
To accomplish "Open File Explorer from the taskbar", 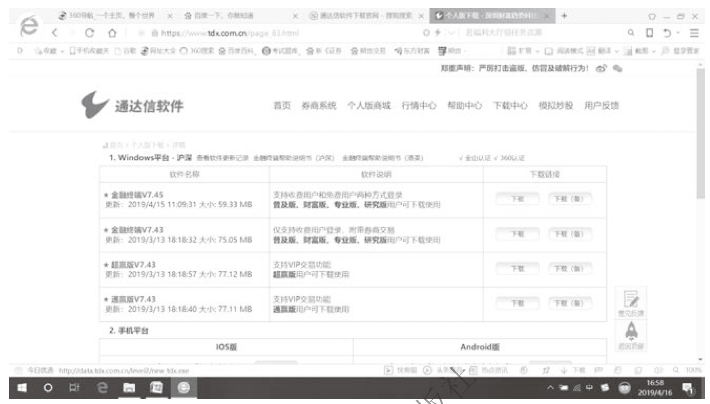I will point(129,388).
